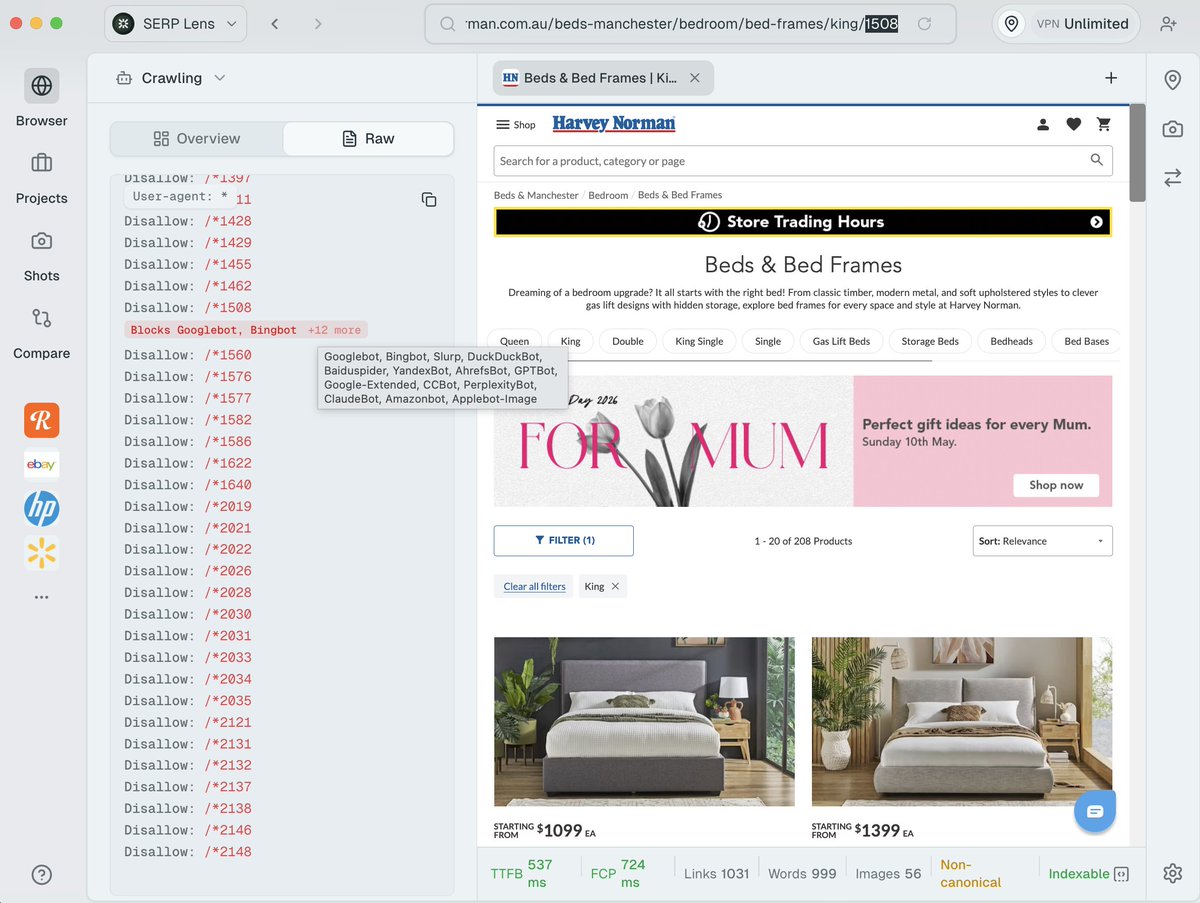Select the King Single chip
The image size is (1200, 903).
coord(699,341)
